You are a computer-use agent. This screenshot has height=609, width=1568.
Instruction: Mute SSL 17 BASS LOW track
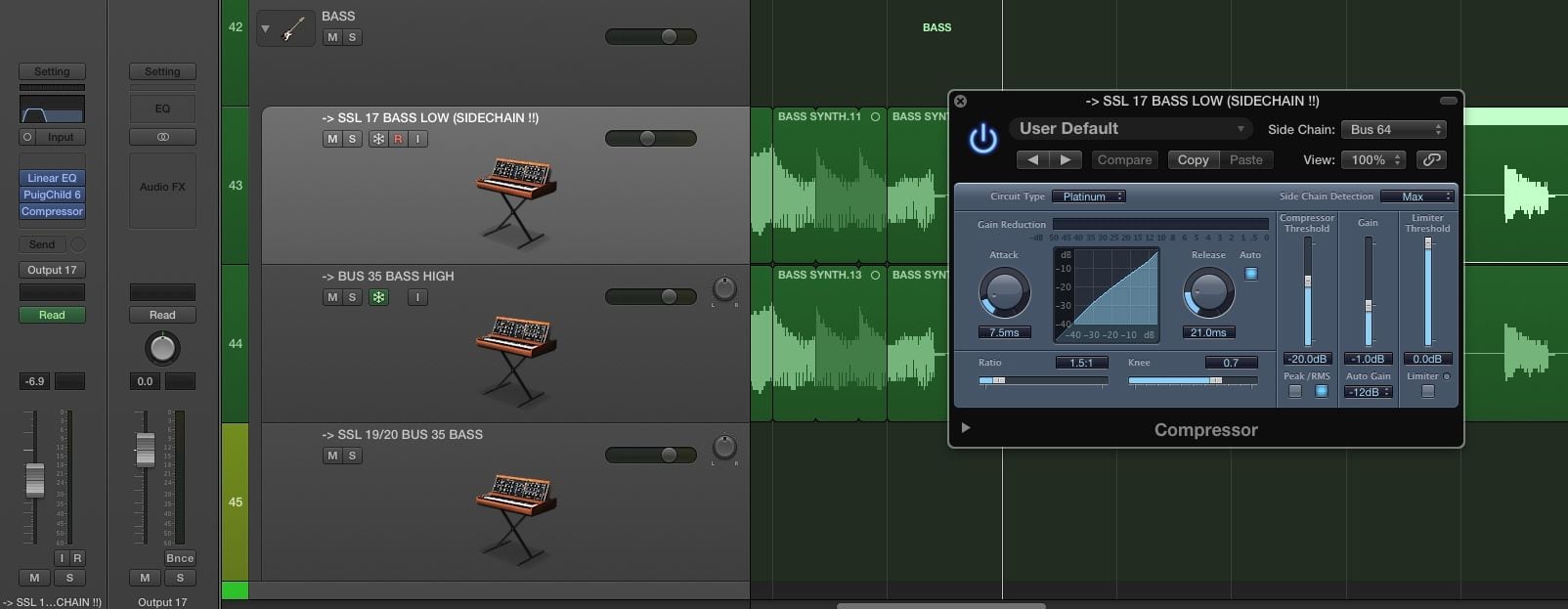tap(332, 139)
